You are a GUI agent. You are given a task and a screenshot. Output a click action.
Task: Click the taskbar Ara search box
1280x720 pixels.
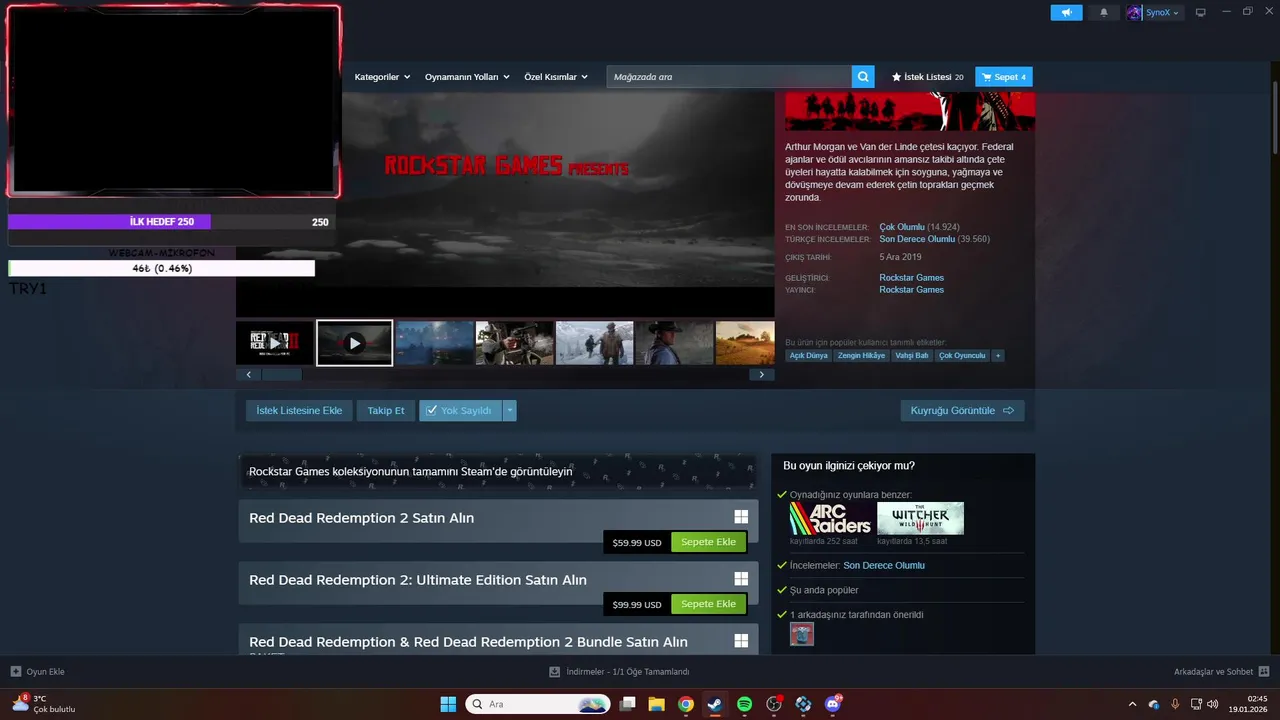coord(538,704)
